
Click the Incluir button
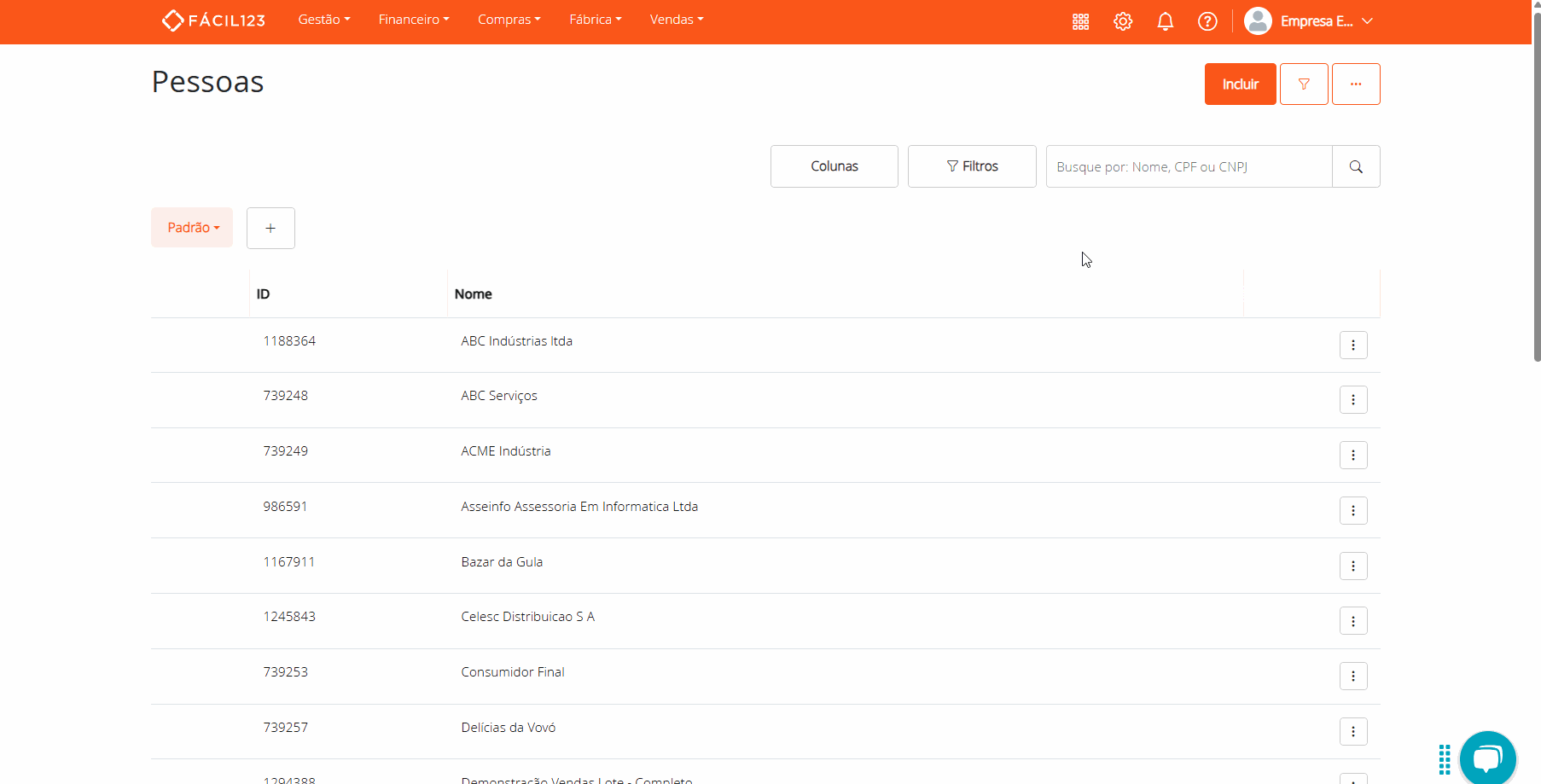(x=1240, y=84)
